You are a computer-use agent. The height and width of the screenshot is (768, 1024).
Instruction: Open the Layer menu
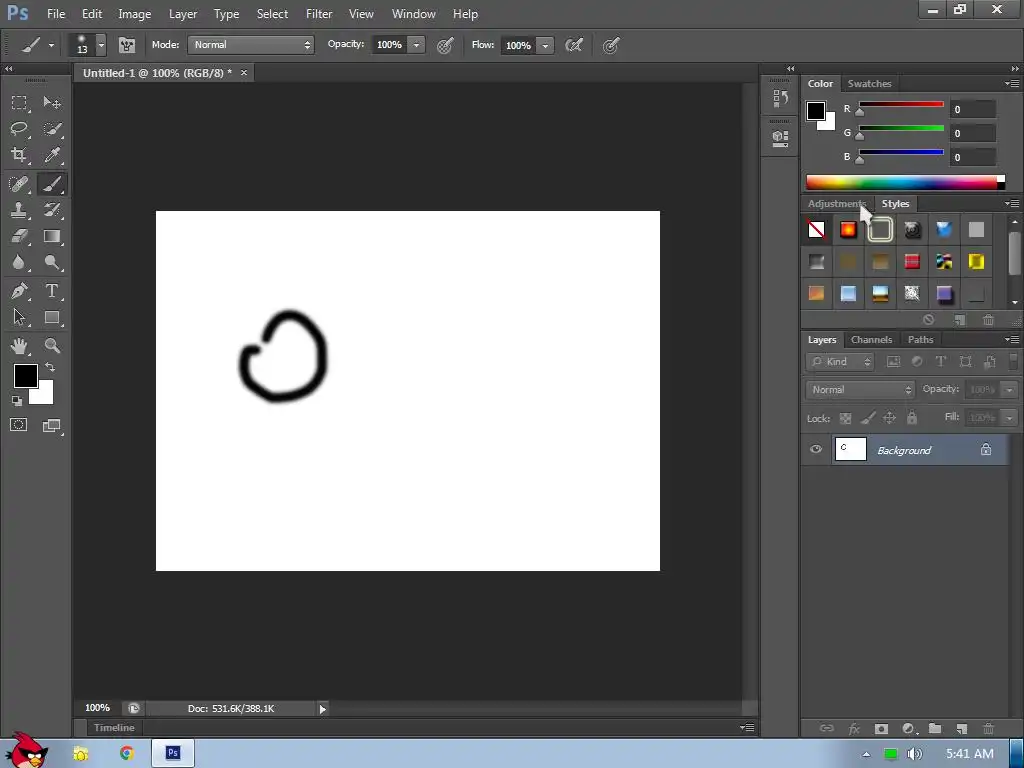tap(183, 14)
